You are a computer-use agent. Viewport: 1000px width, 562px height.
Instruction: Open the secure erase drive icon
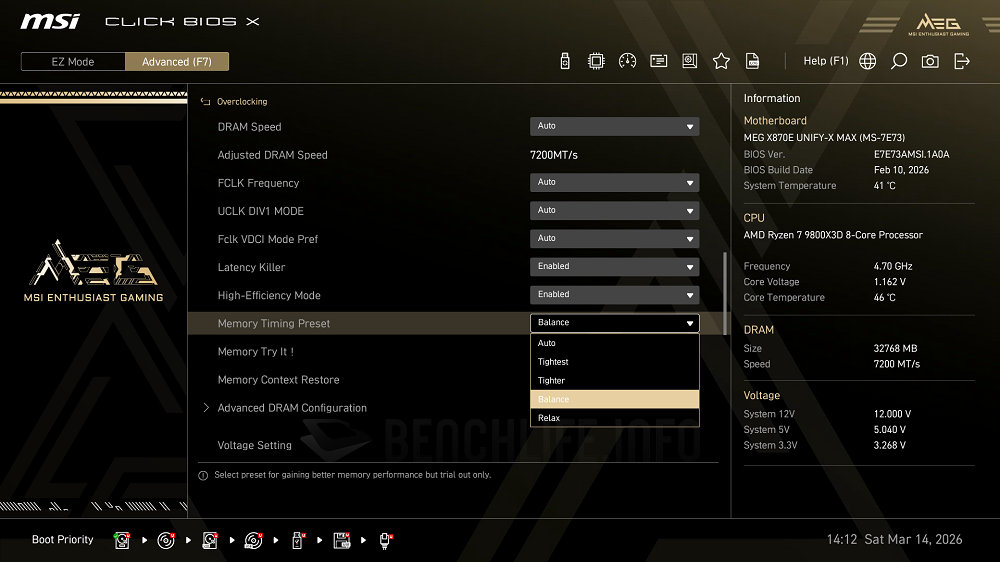tap(689, 61)
